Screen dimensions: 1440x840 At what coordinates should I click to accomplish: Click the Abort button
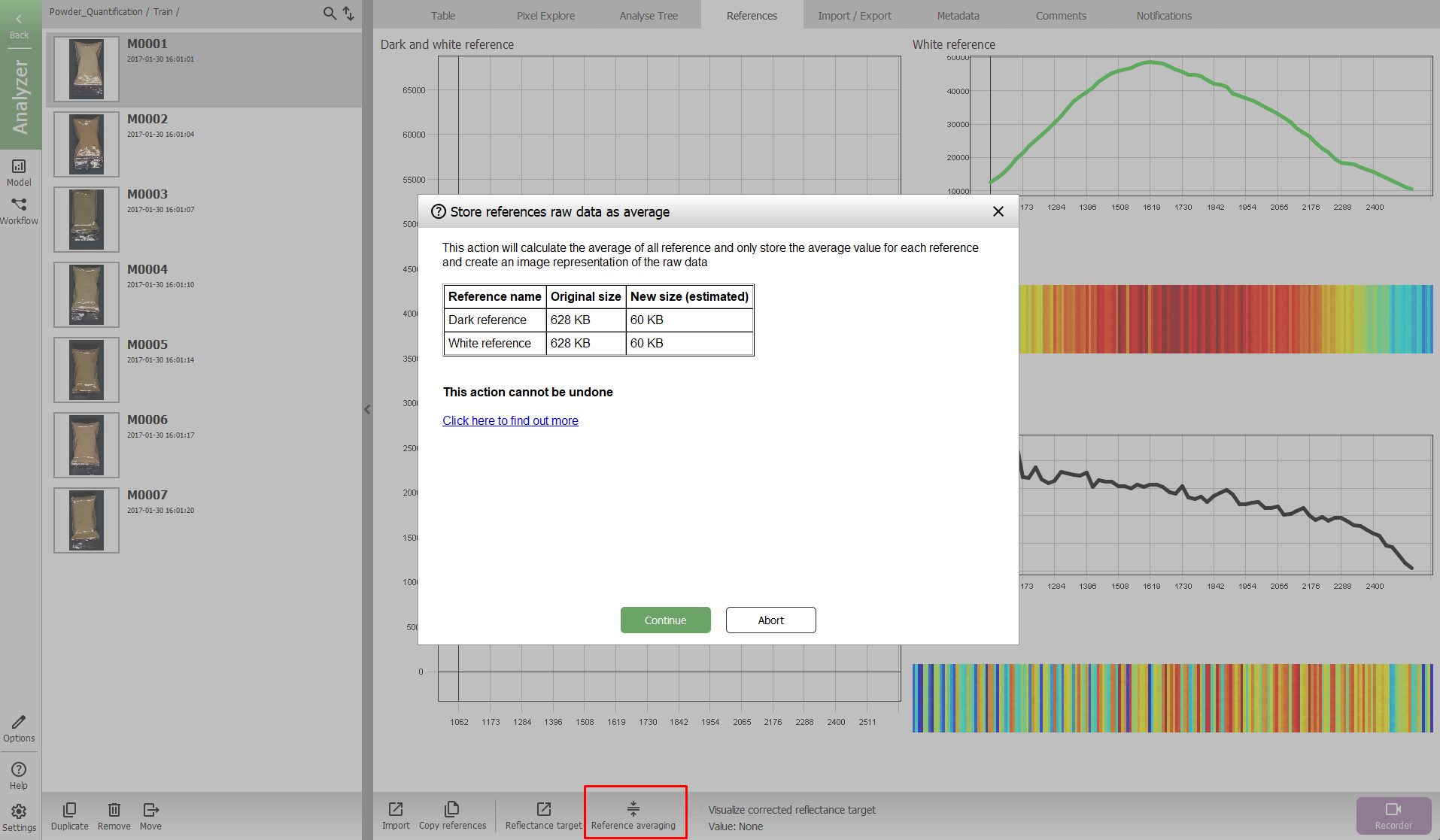[x=770, y=620]
